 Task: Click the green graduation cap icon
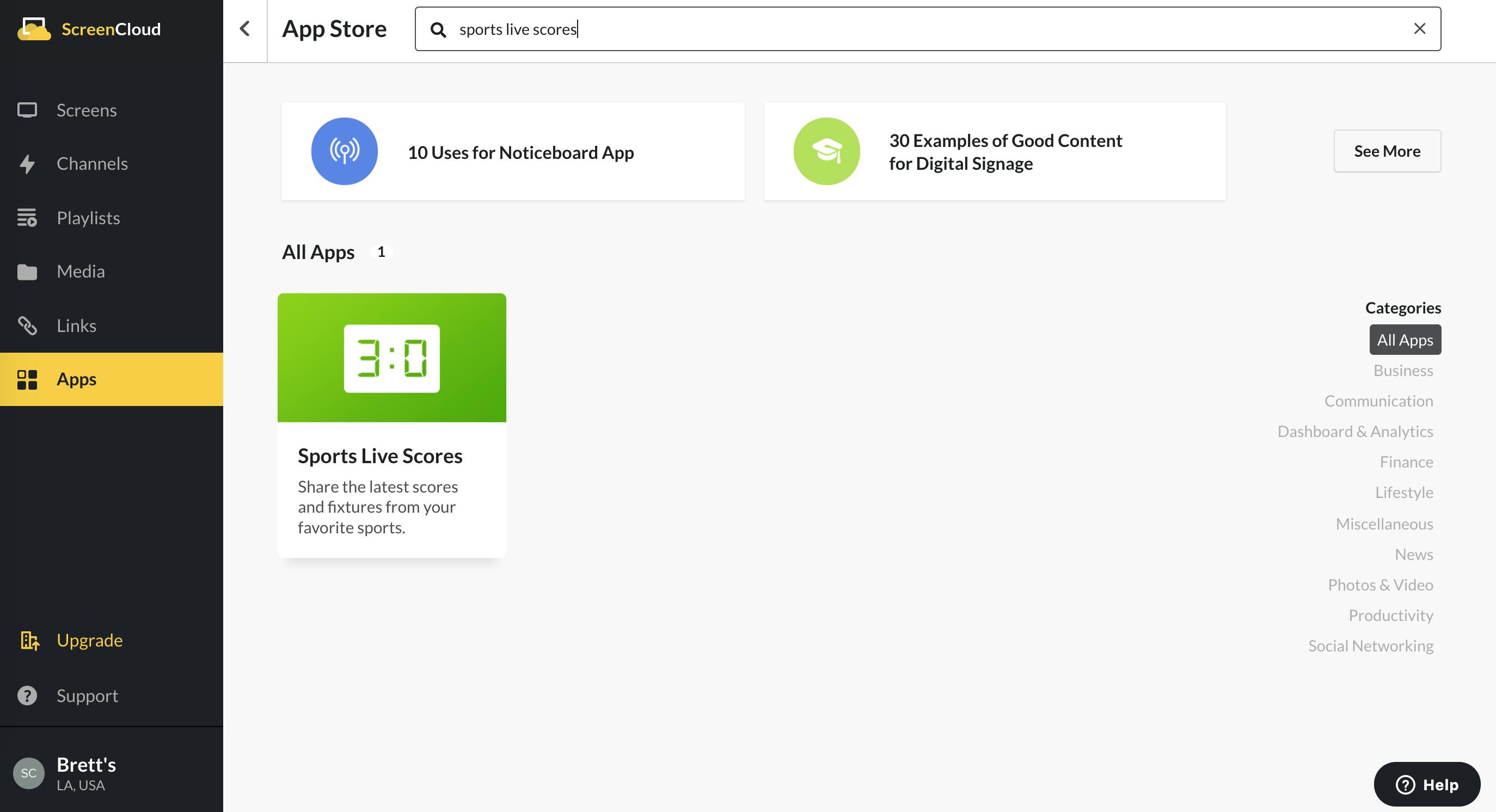[826, 151]
